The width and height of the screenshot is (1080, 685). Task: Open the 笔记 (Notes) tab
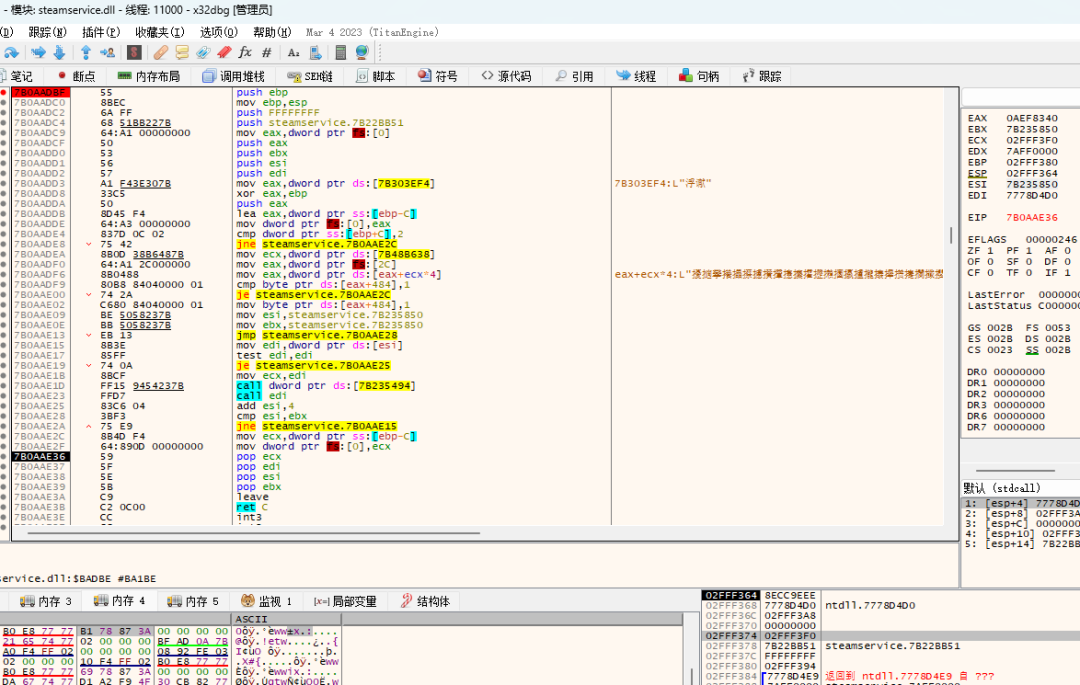click(x=16, y=76)
